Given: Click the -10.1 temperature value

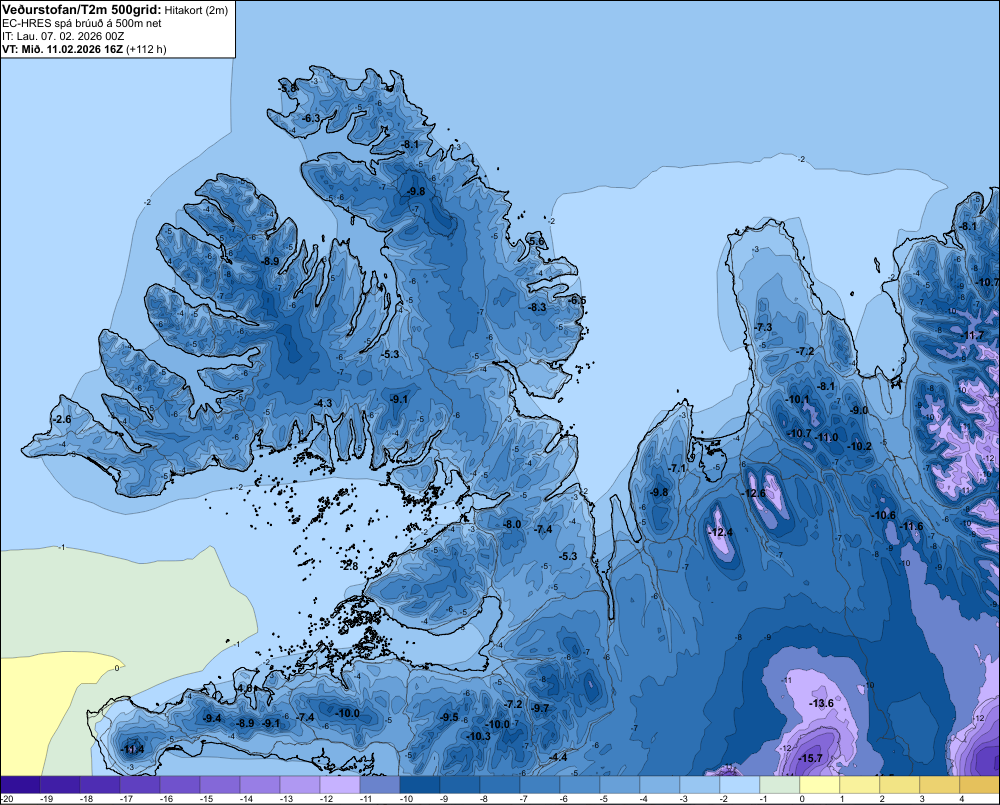Looking at the screenshot, I should (798, 399).
